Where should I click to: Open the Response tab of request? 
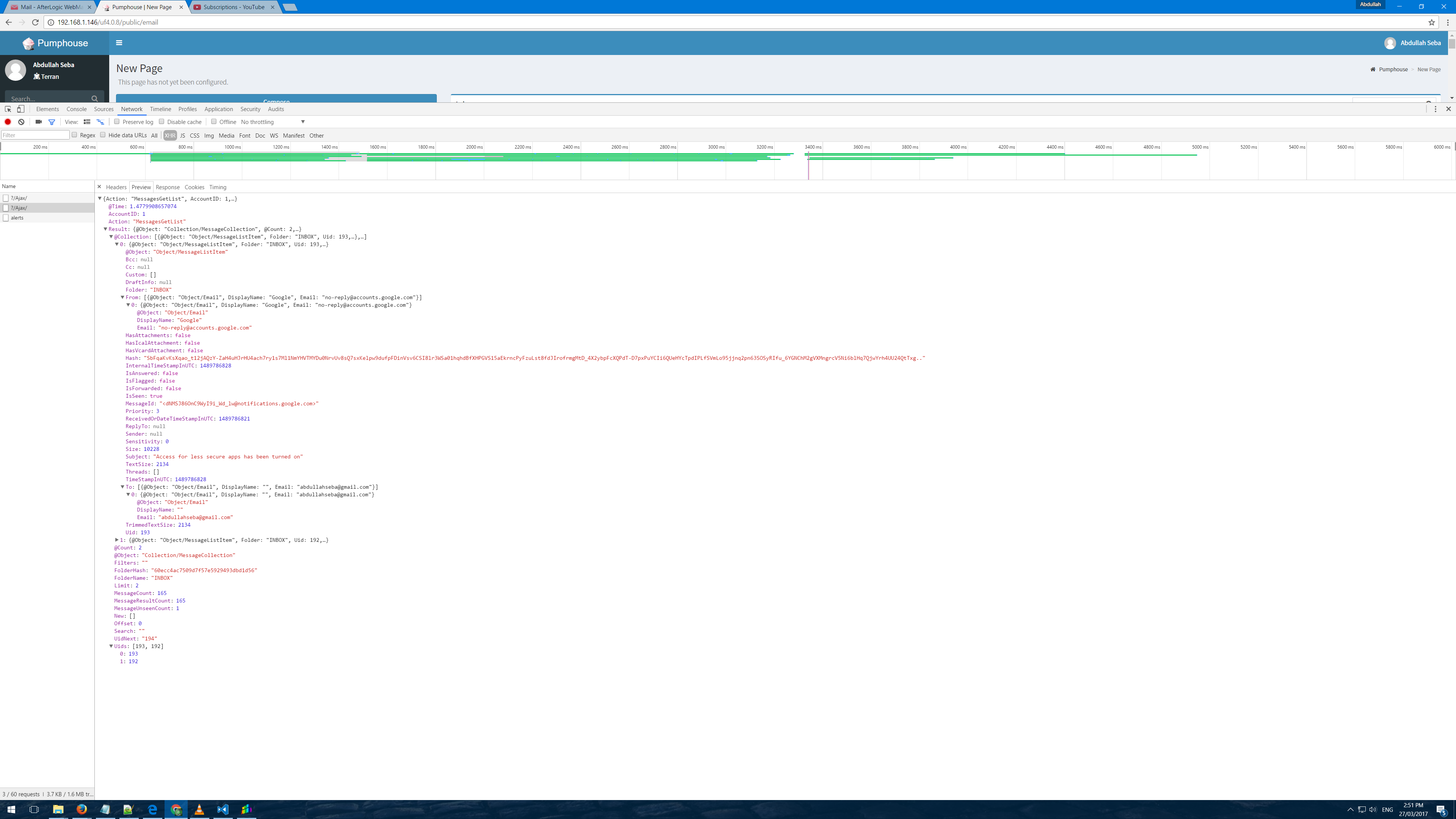coord(167,187)
